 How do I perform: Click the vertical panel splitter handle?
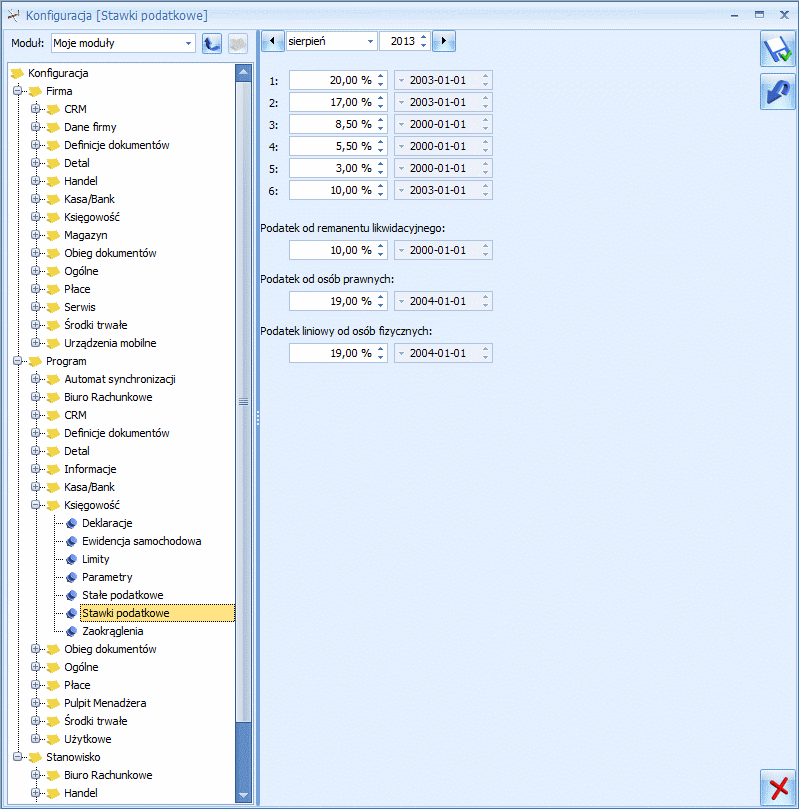(x=257, y=418)
